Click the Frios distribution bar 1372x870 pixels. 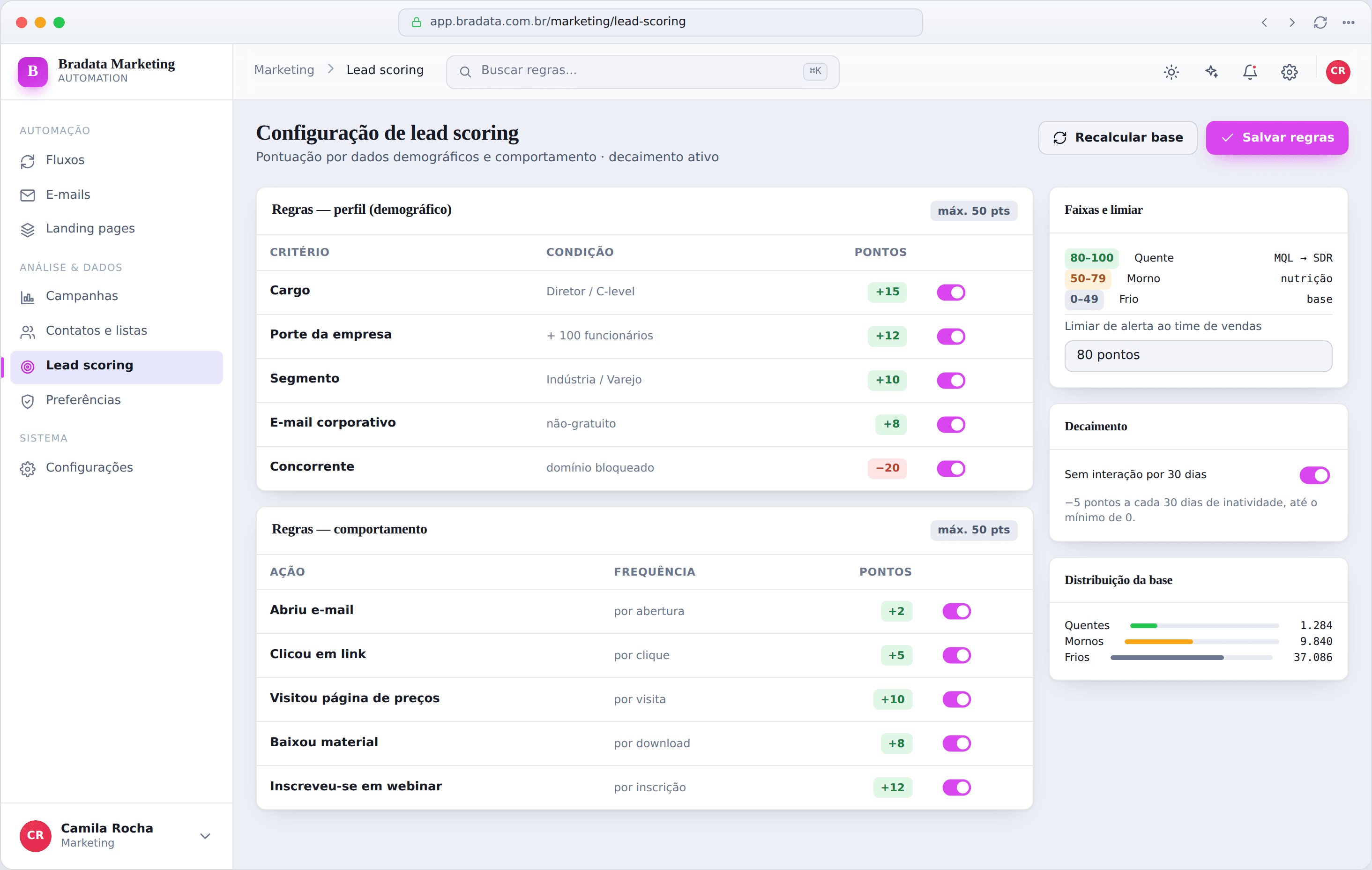(1192, 658)
